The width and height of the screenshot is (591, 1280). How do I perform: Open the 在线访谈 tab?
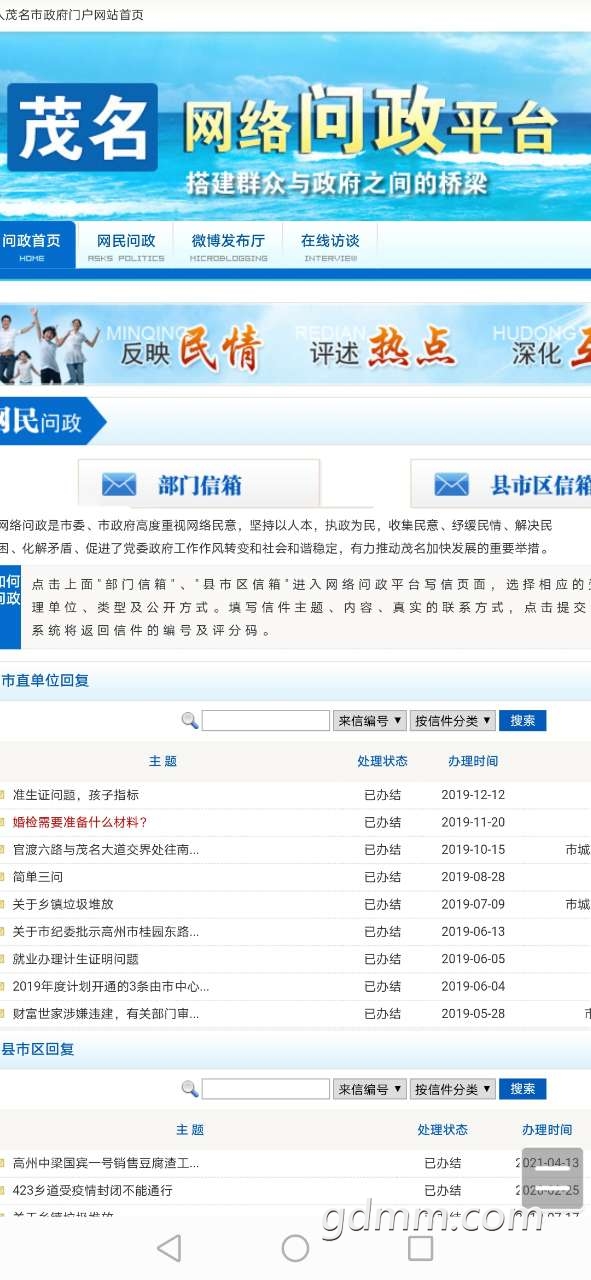pyautogui.click(x=330, y=245)
